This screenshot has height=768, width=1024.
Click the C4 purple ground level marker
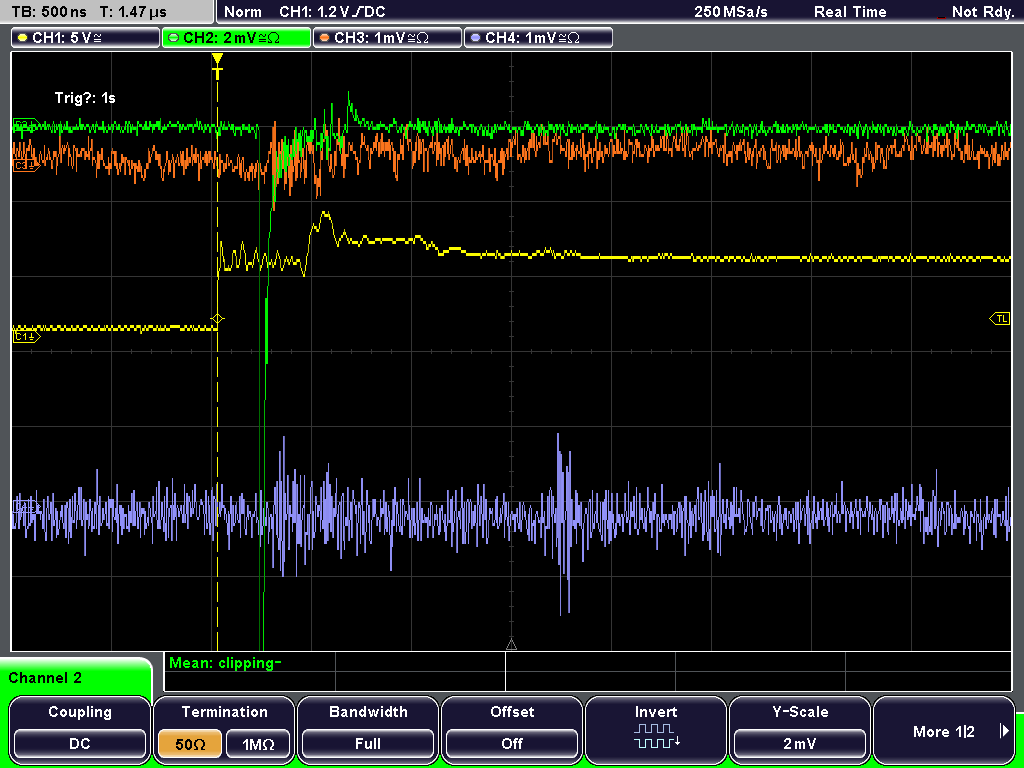[x=26, y=507]
